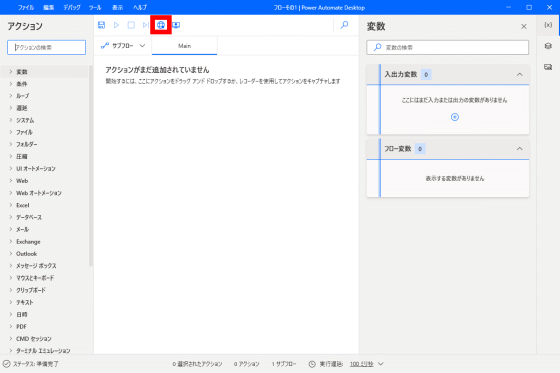
Task: Expand the Exchange action group
Action: (x=11, y=242)
